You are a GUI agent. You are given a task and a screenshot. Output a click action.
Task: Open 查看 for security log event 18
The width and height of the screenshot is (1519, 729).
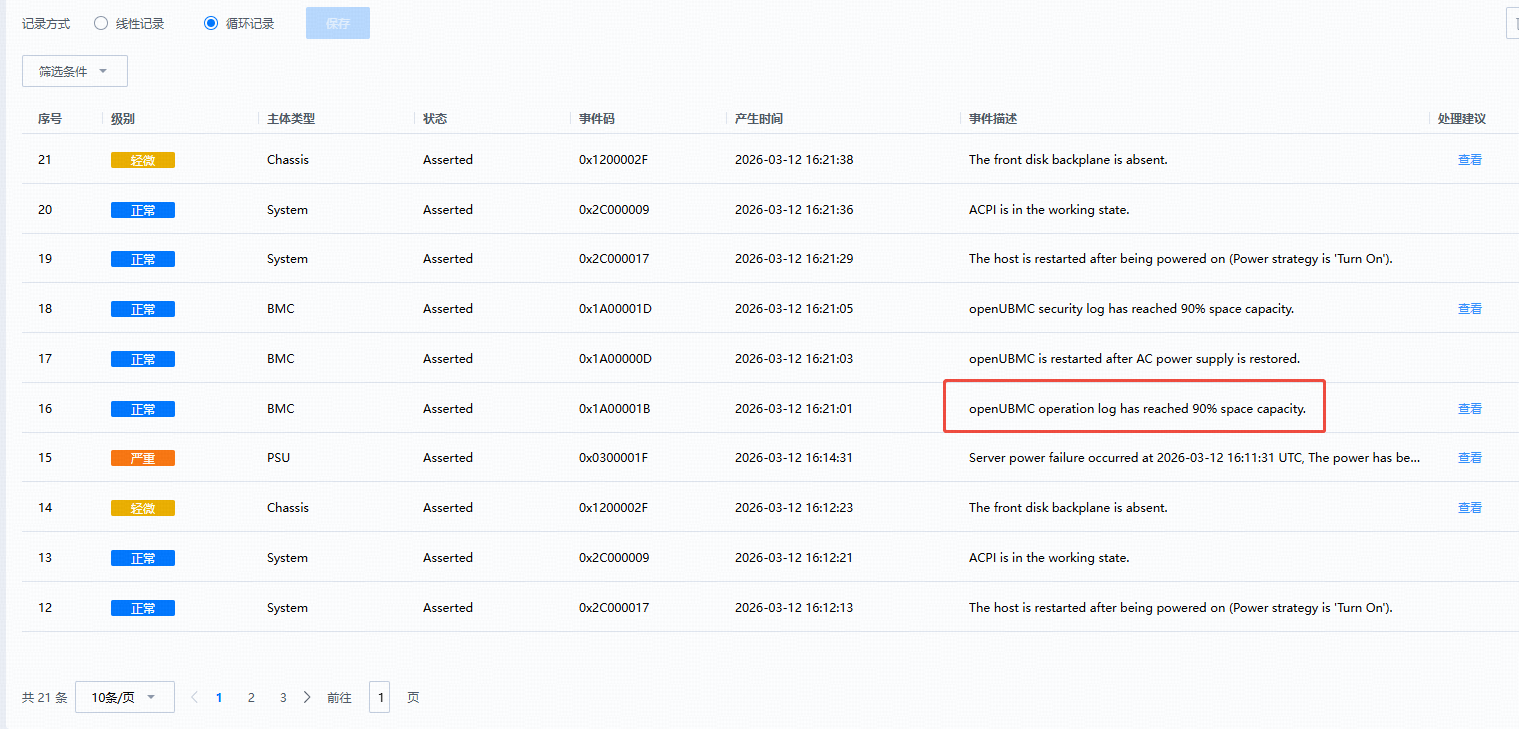pyautogui.click(x=1469, y=309)
